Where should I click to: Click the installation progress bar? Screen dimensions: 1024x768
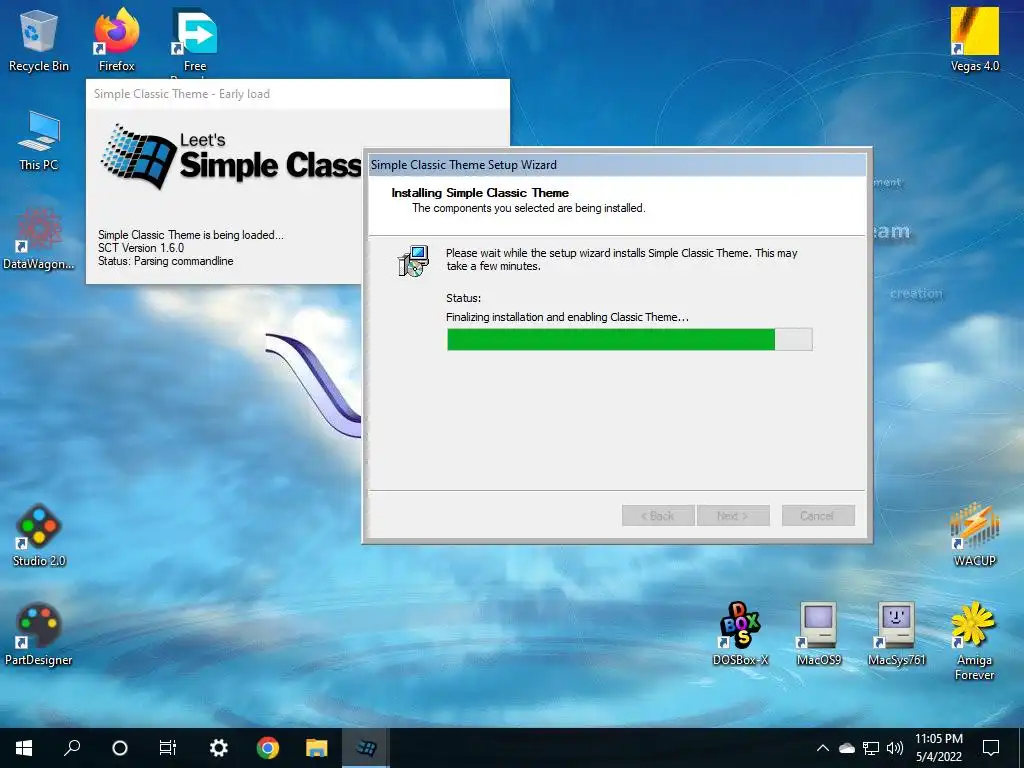pyautogui.click(x=630, y=340)
